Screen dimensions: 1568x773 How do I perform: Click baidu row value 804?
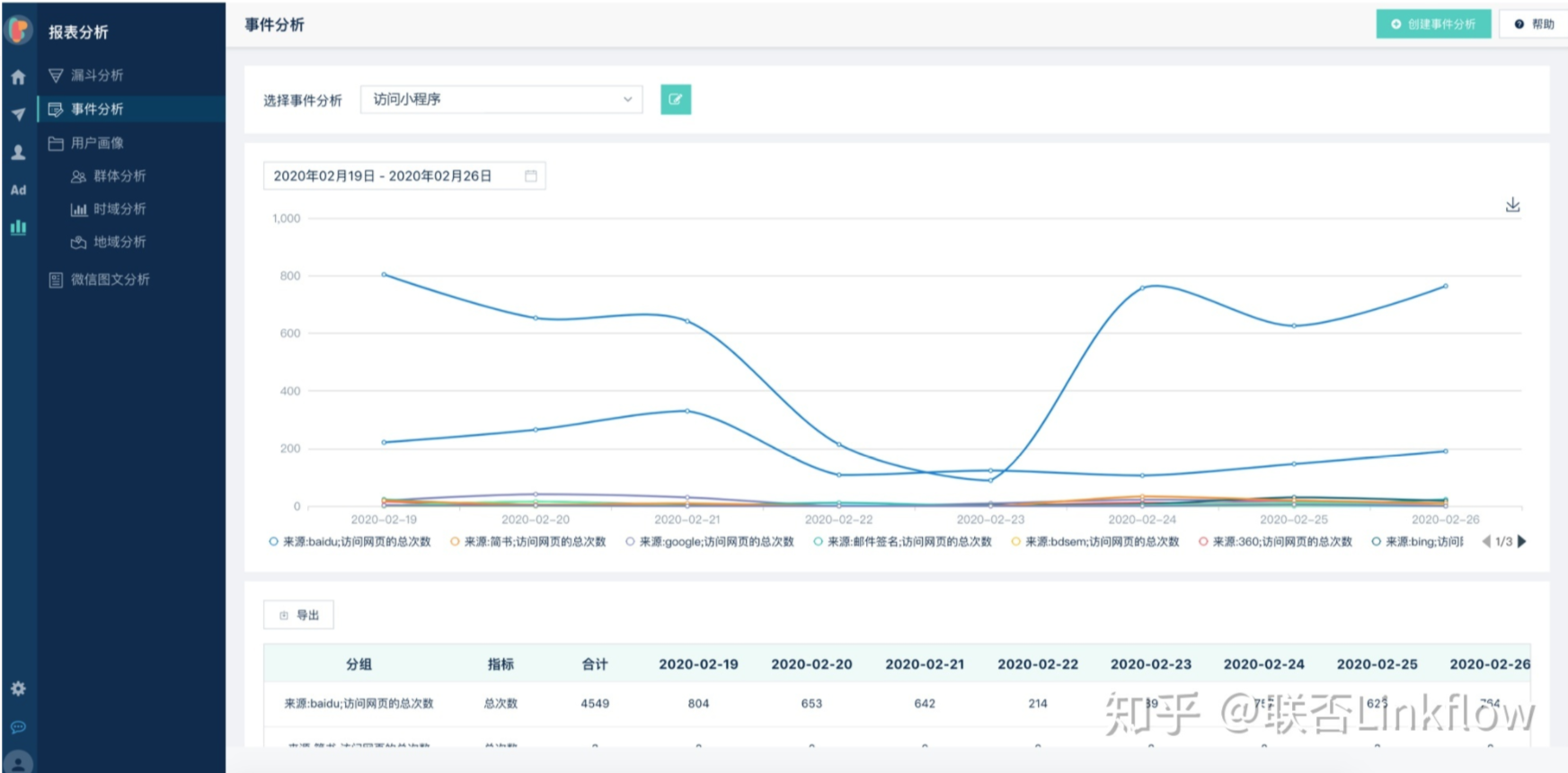click(698, 704)
